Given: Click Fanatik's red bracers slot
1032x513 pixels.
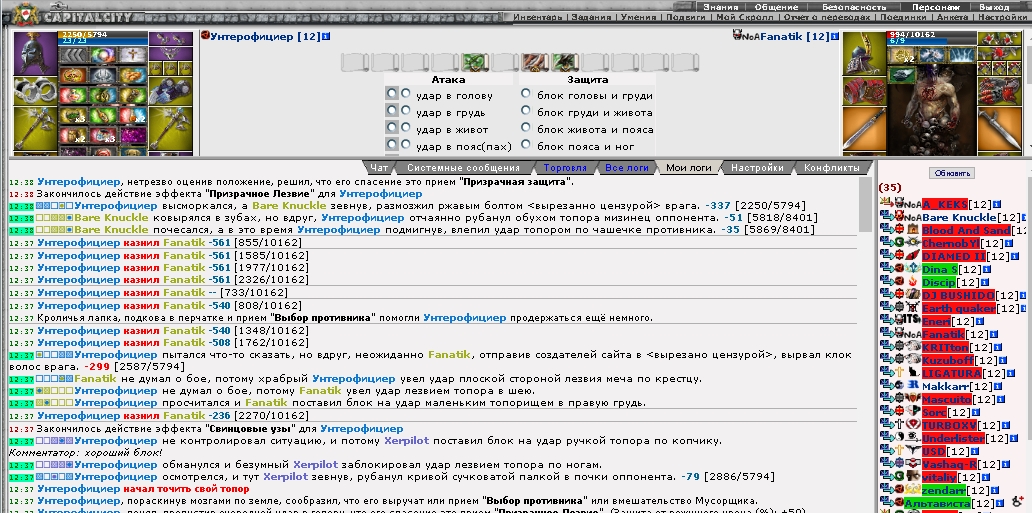Looking at the screenshot, I should coord(865,91).
